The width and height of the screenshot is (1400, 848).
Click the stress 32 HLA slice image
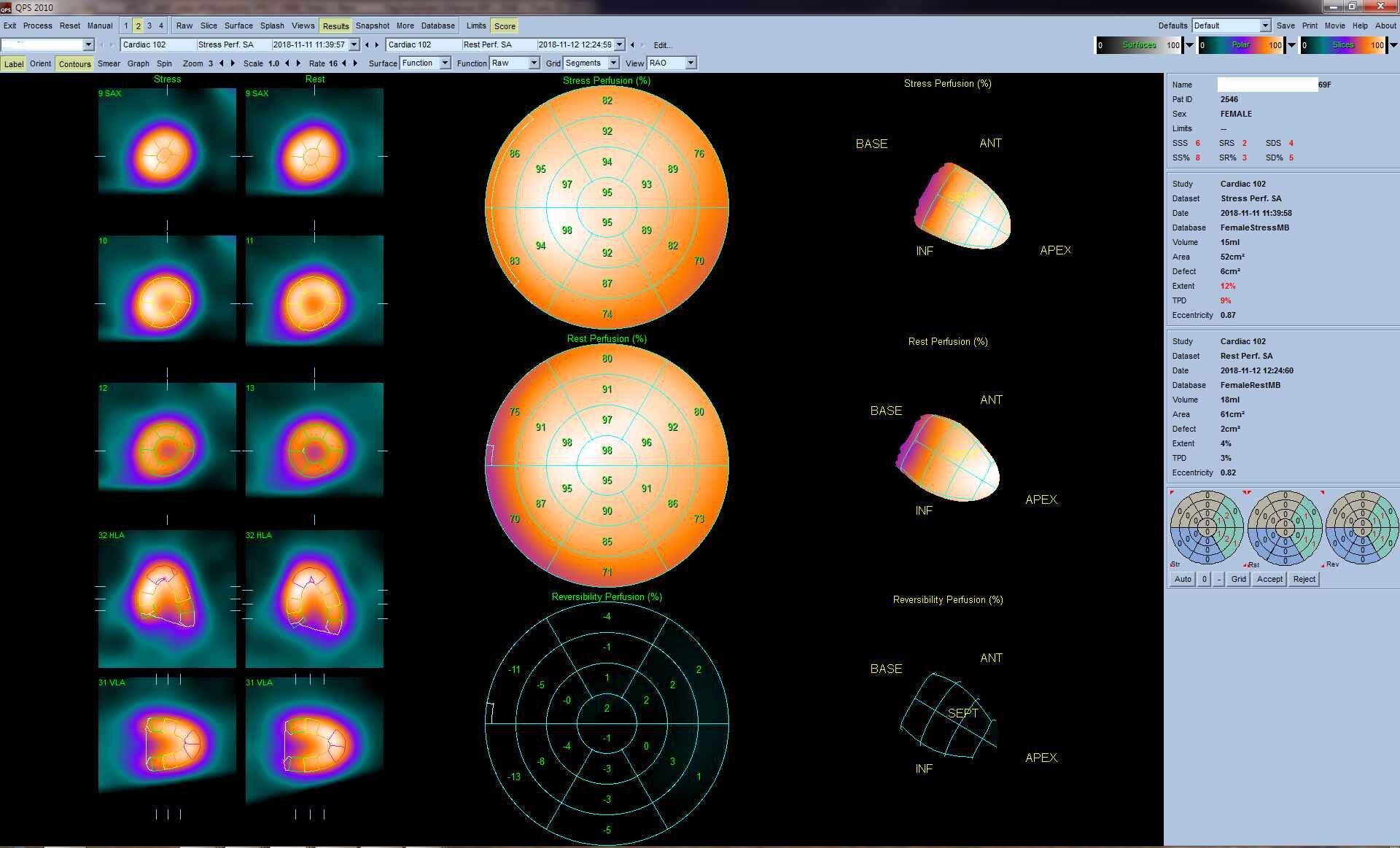tap(167, 599)
